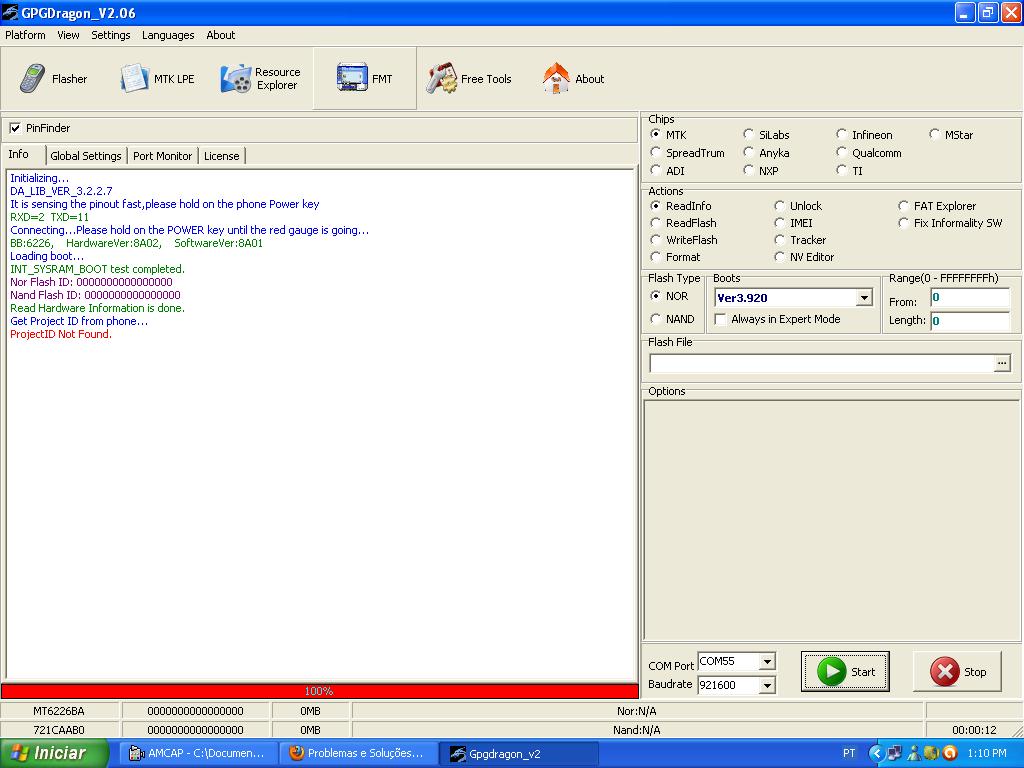Switch to AMCAP taskbar window
This screenshot has height=768, width=1024.
[199, 753]
